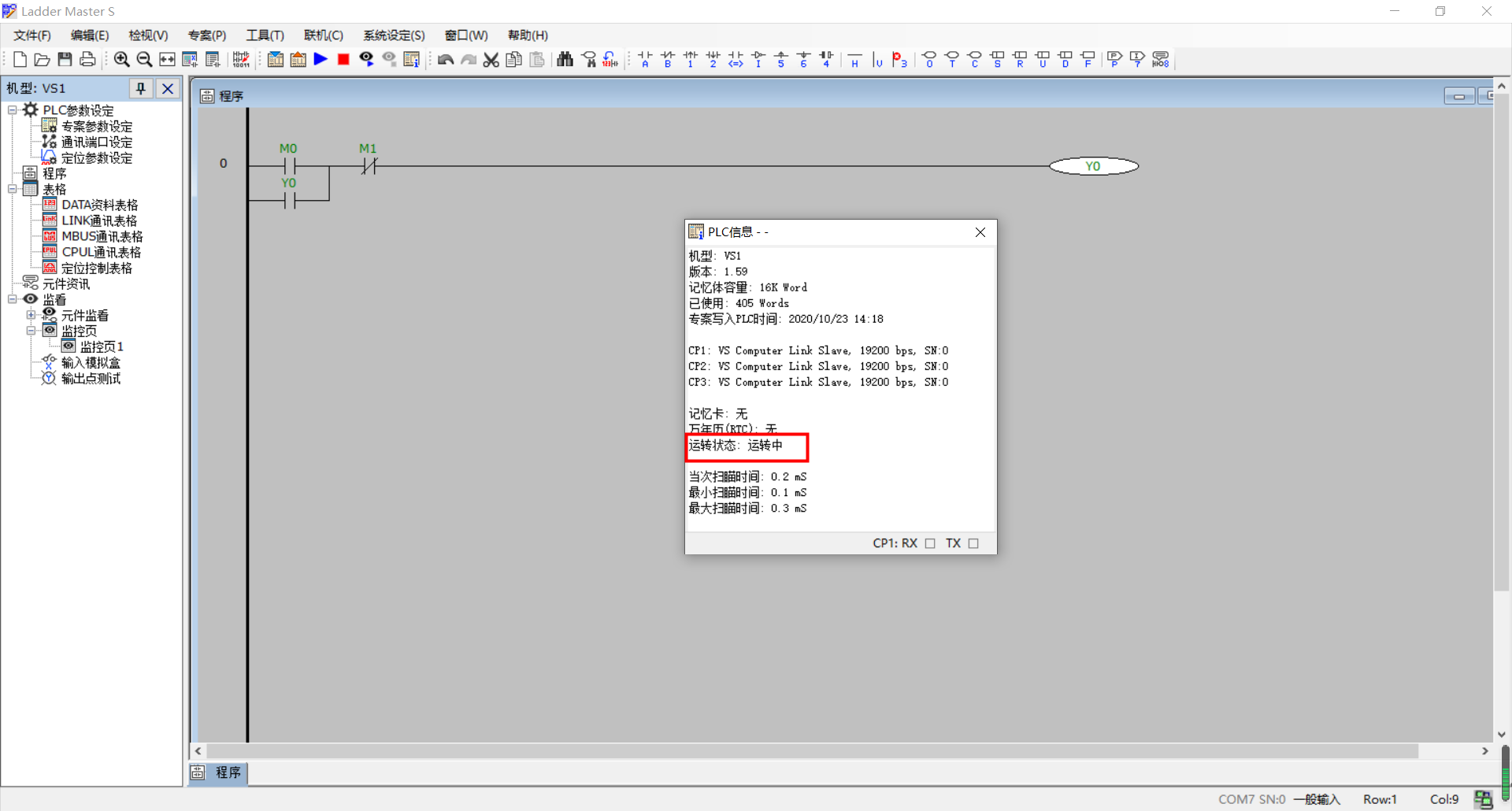The height and width of the screenshot is (811, 1512).
Task: Click the red Stop PLC icon
Action: [343, 59]
